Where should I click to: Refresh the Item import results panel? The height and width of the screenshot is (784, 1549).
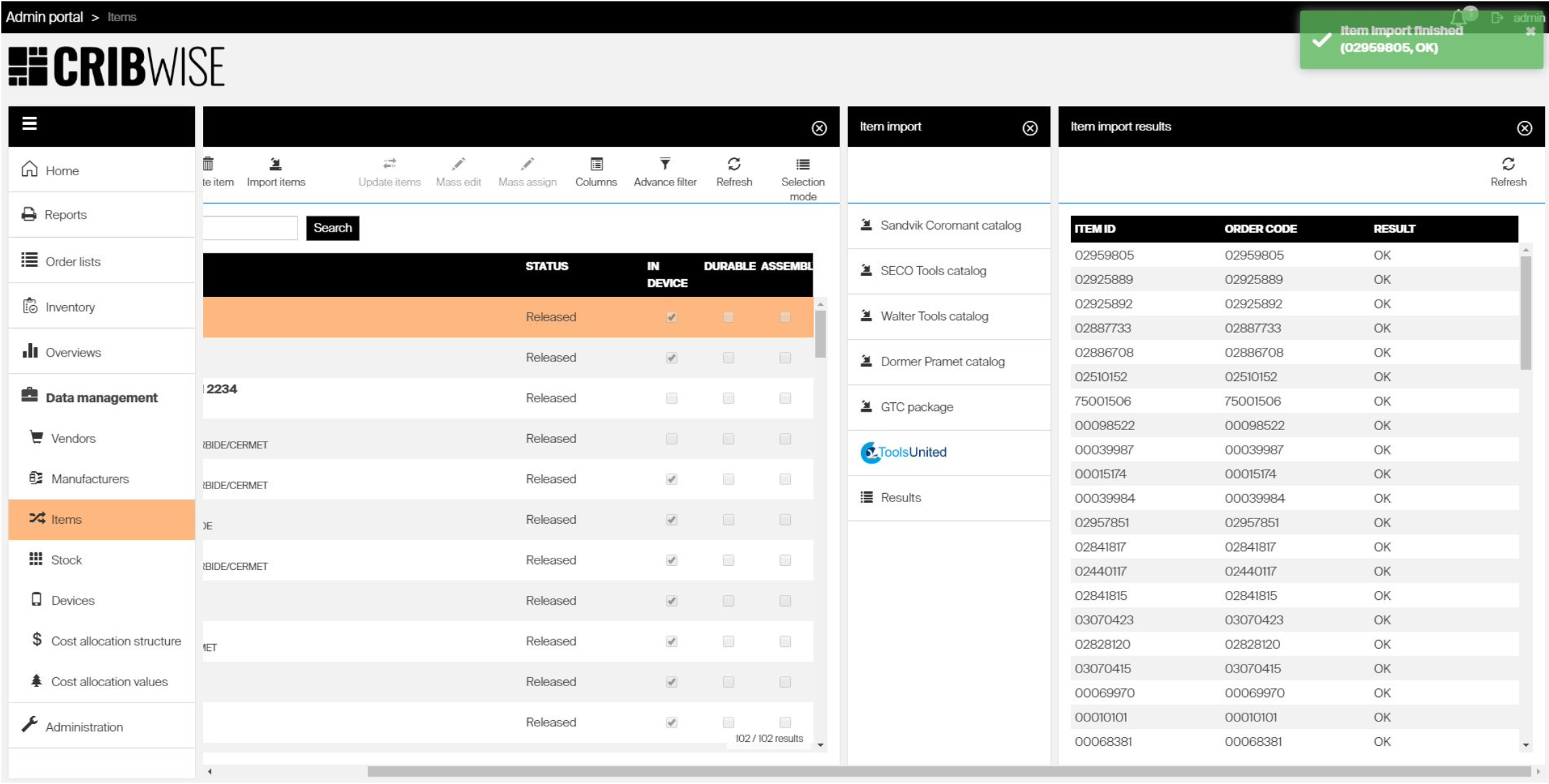coord(1508,172)
